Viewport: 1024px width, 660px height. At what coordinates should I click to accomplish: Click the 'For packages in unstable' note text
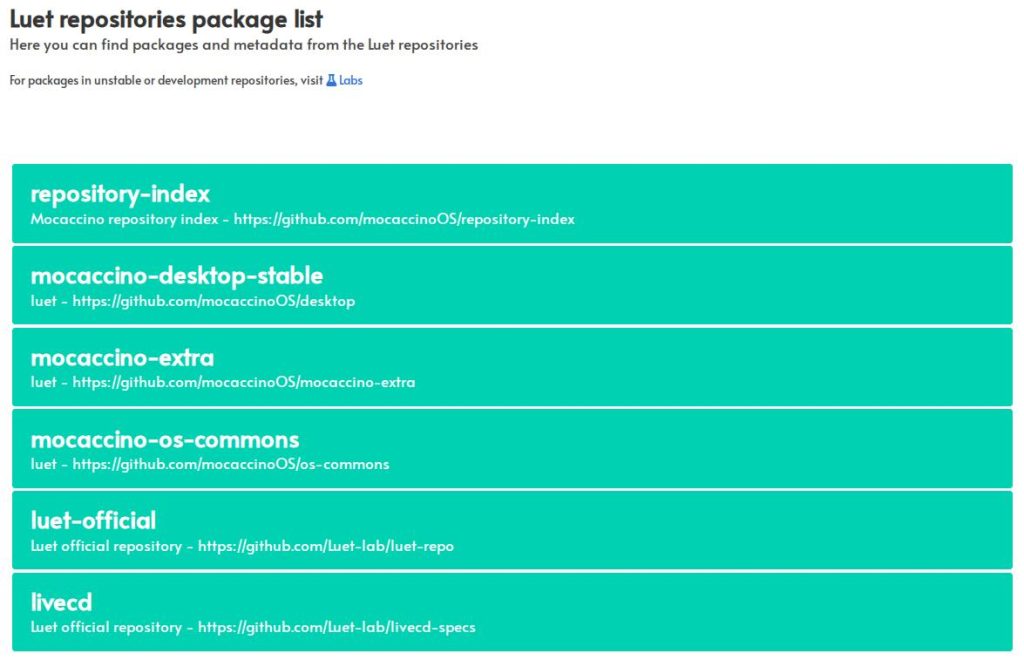166,80
